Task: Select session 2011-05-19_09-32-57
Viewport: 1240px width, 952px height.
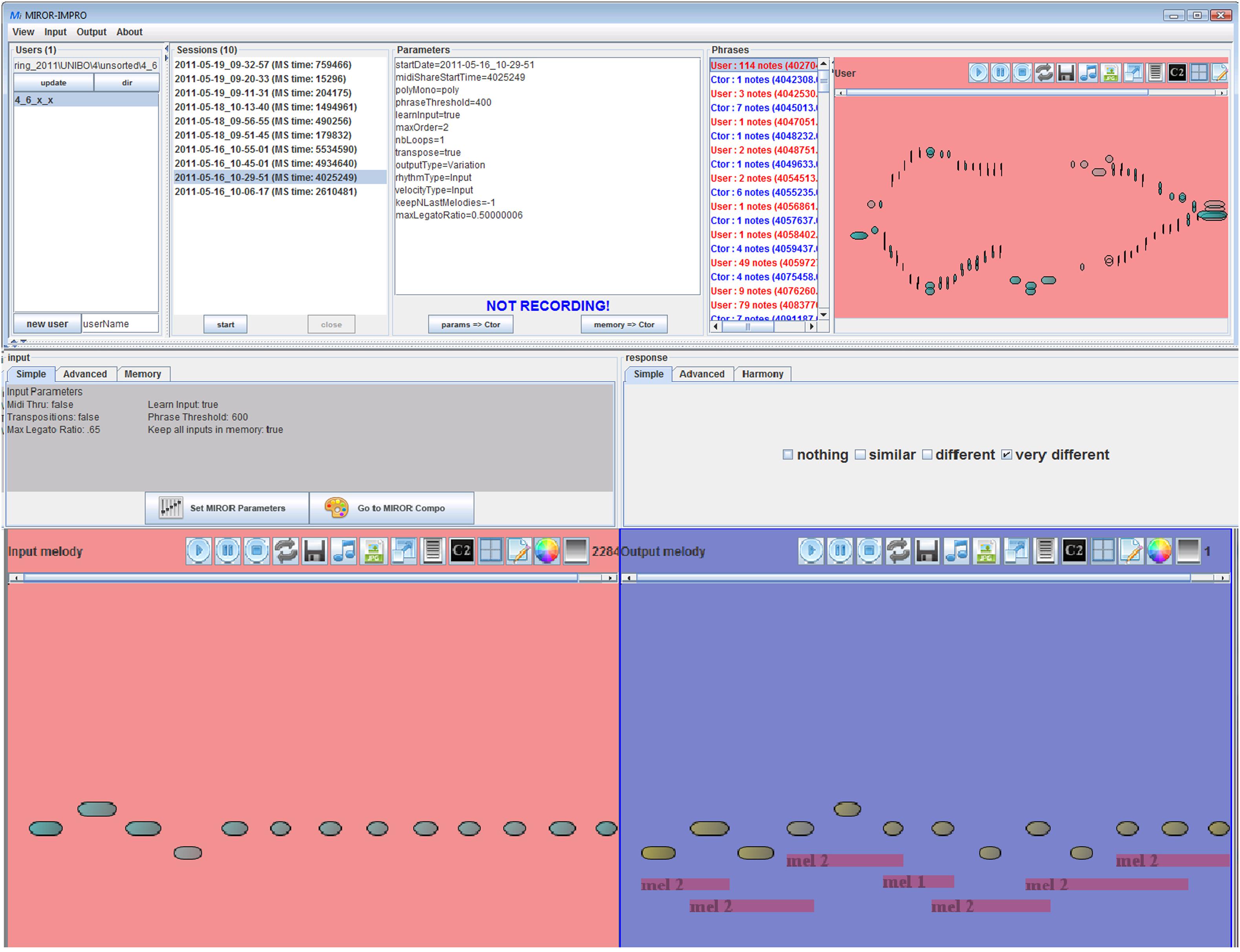Action: click(280, 64)
